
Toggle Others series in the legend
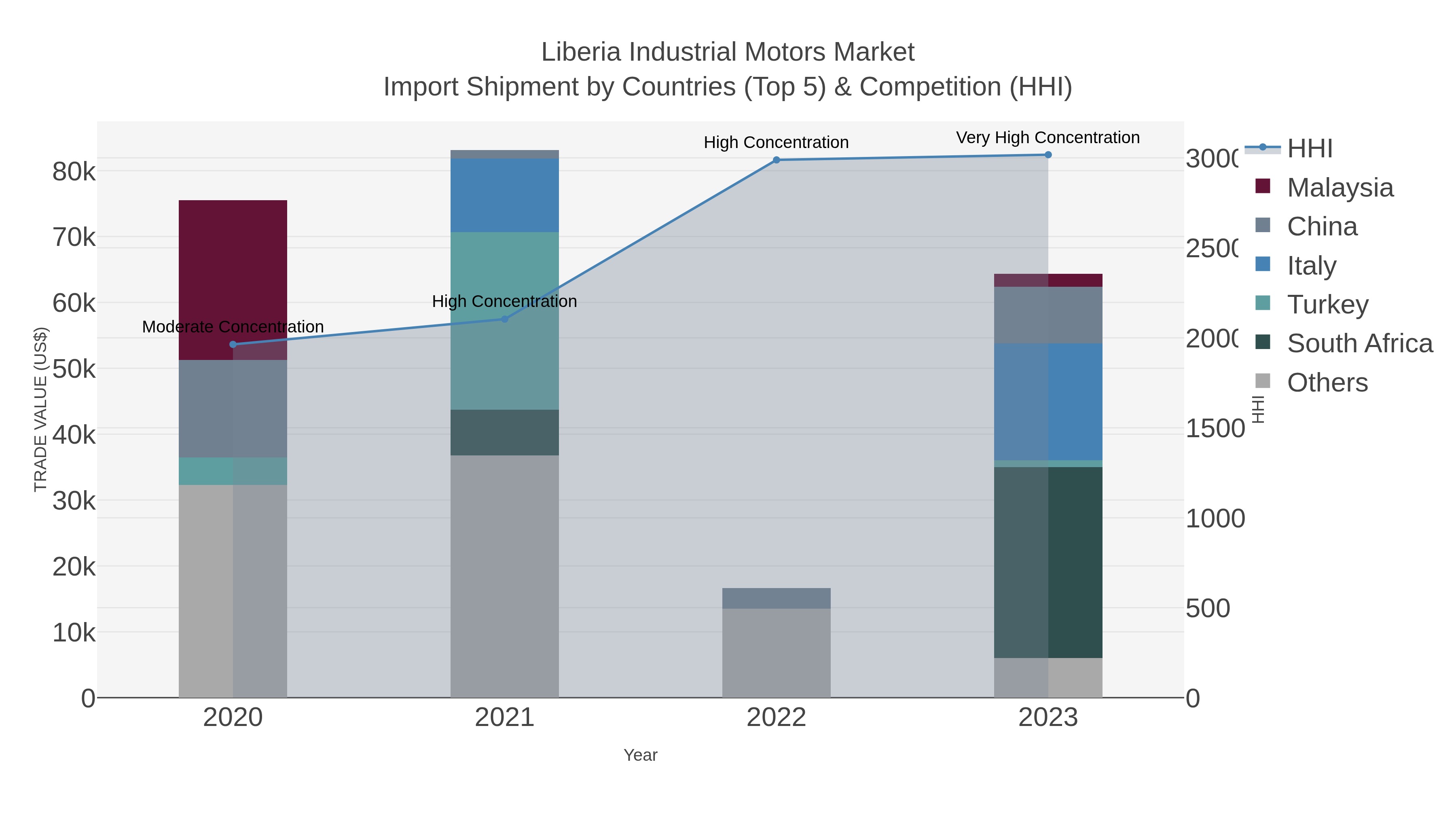[1311, 382]
